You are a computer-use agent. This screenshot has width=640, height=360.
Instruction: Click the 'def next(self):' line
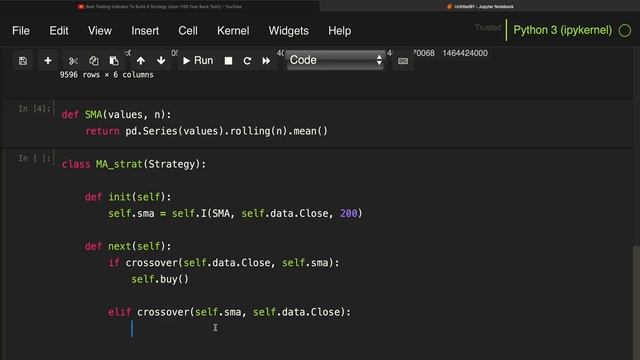[x=128, y=247]
